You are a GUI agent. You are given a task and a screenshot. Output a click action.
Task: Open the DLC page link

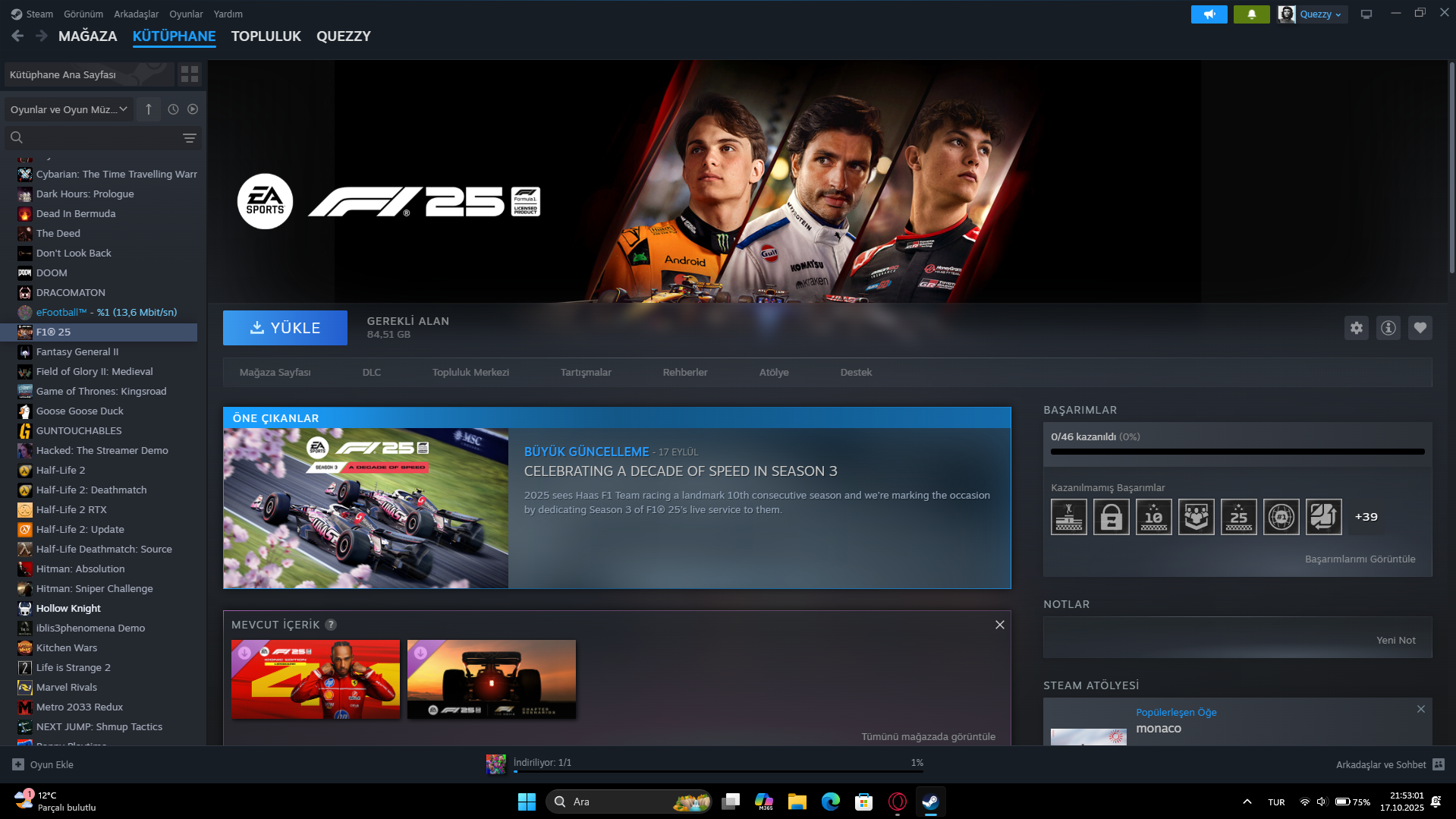coord(372,373)
